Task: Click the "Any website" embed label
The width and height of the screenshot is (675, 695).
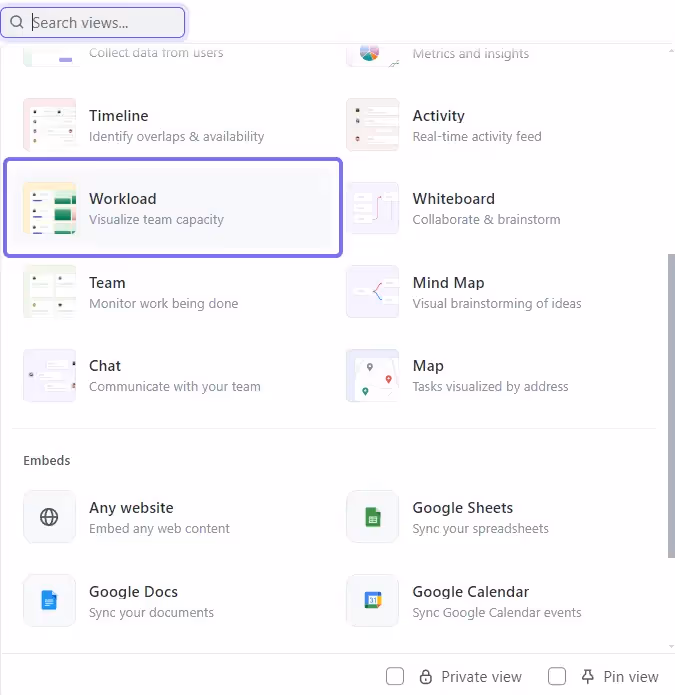Action: click(x=131, y=508)
